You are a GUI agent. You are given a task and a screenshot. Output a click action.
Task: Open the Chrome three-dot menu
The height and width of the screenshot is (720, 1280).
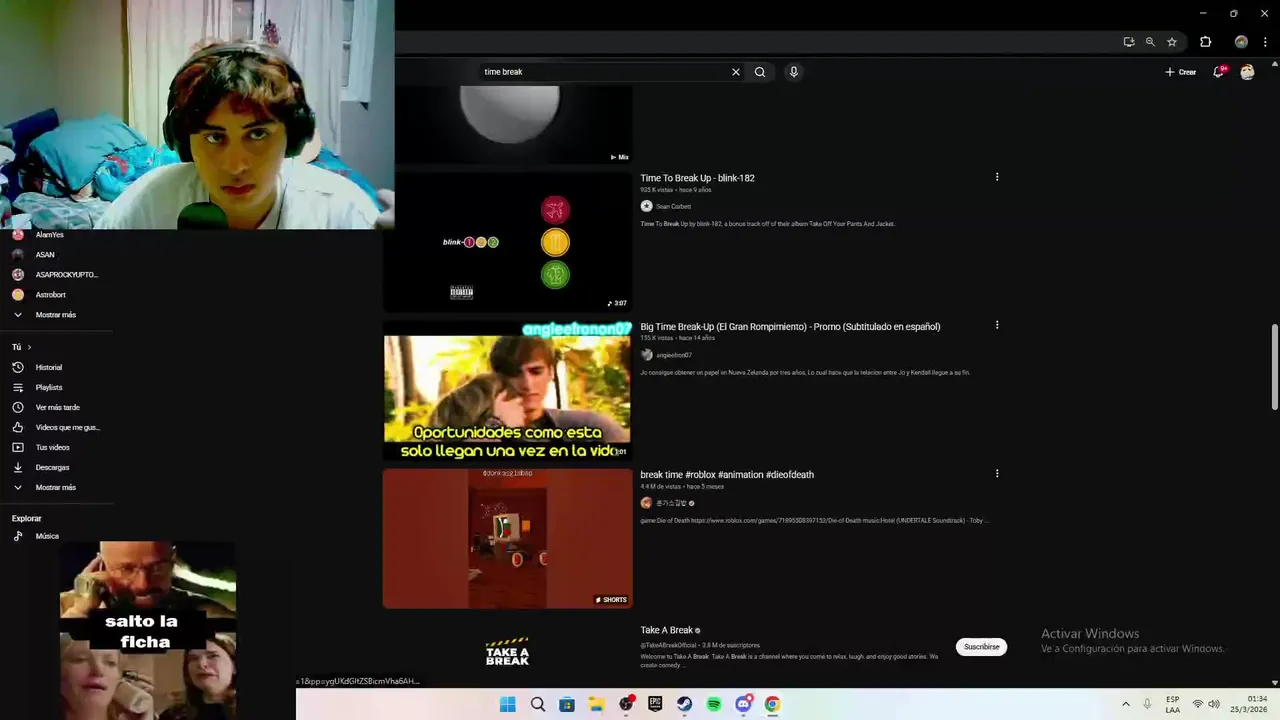coord(1265,42)
